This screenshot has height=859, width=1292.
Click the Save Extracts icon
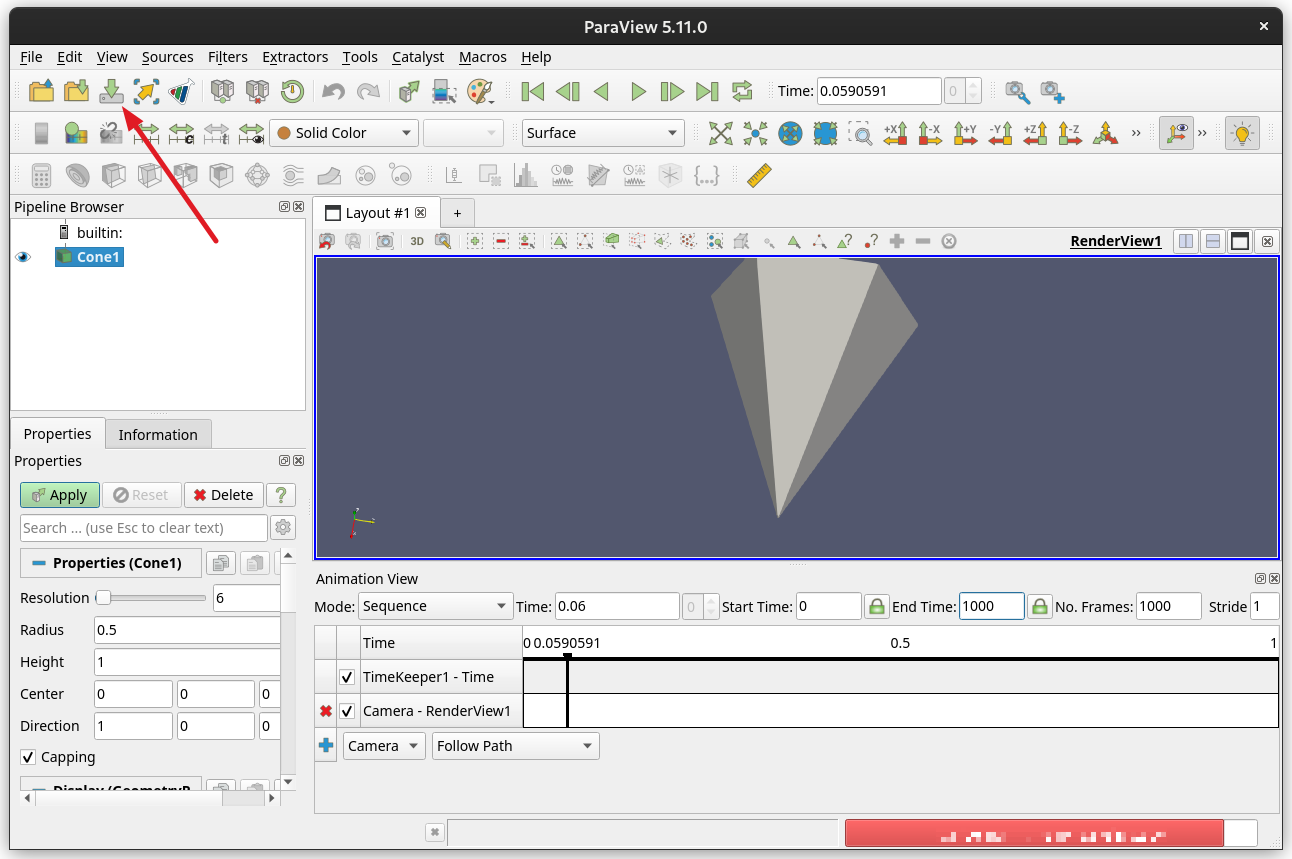pyautogui.click(x=146, y=92)
